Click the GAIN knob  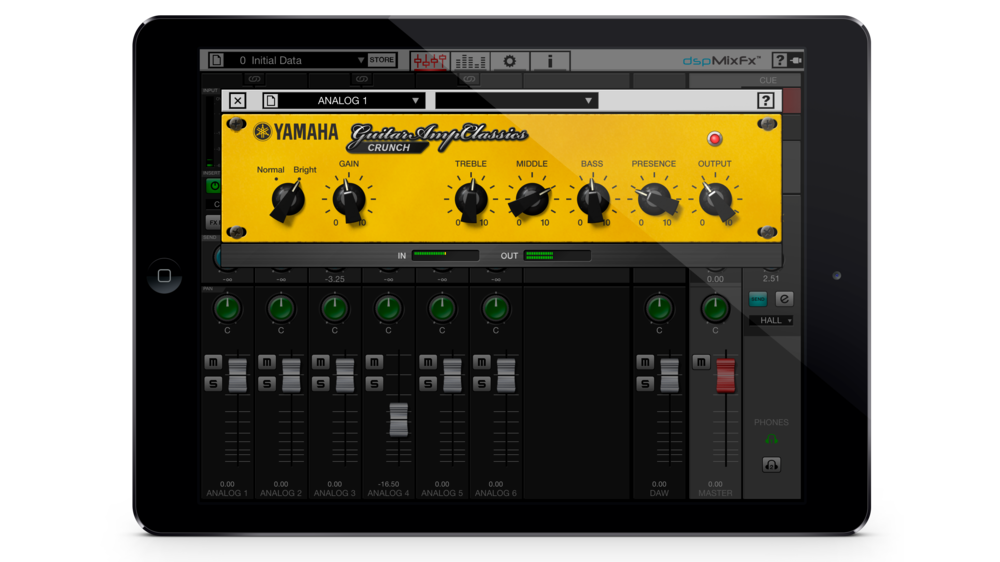point(349,200)
